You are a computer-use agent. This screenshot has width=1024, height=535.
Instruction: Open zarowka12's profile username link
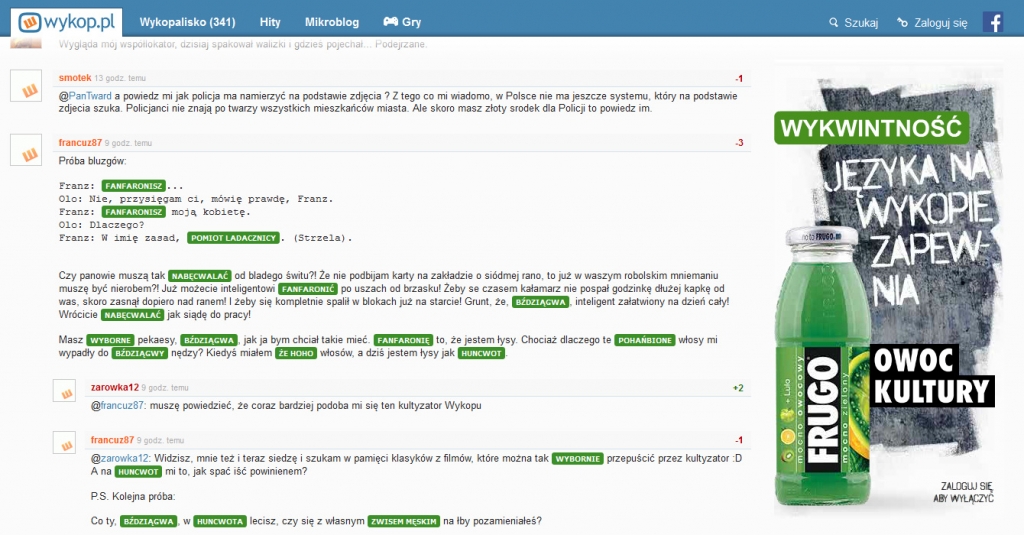pos(114,387)
